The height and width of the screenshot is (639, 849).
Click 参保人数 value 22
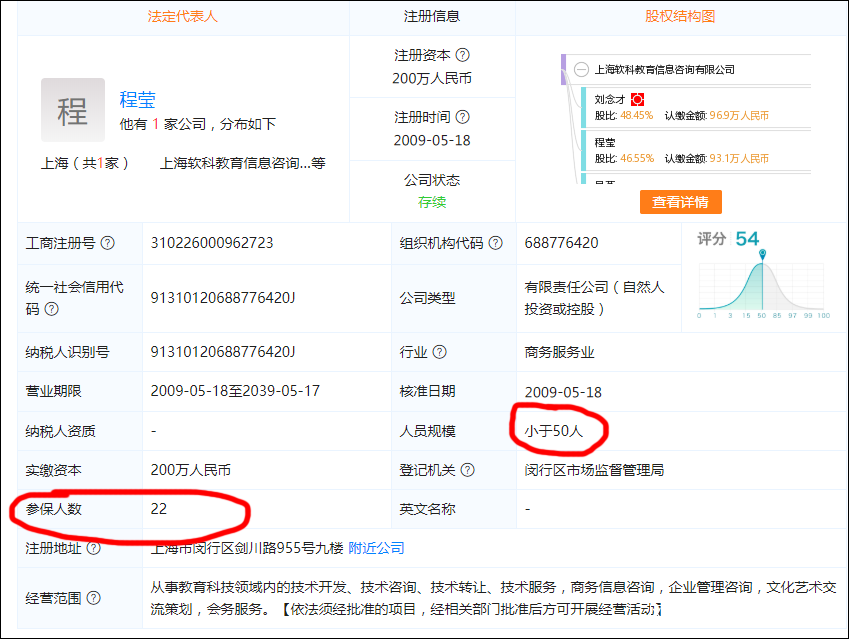point(159,509)
